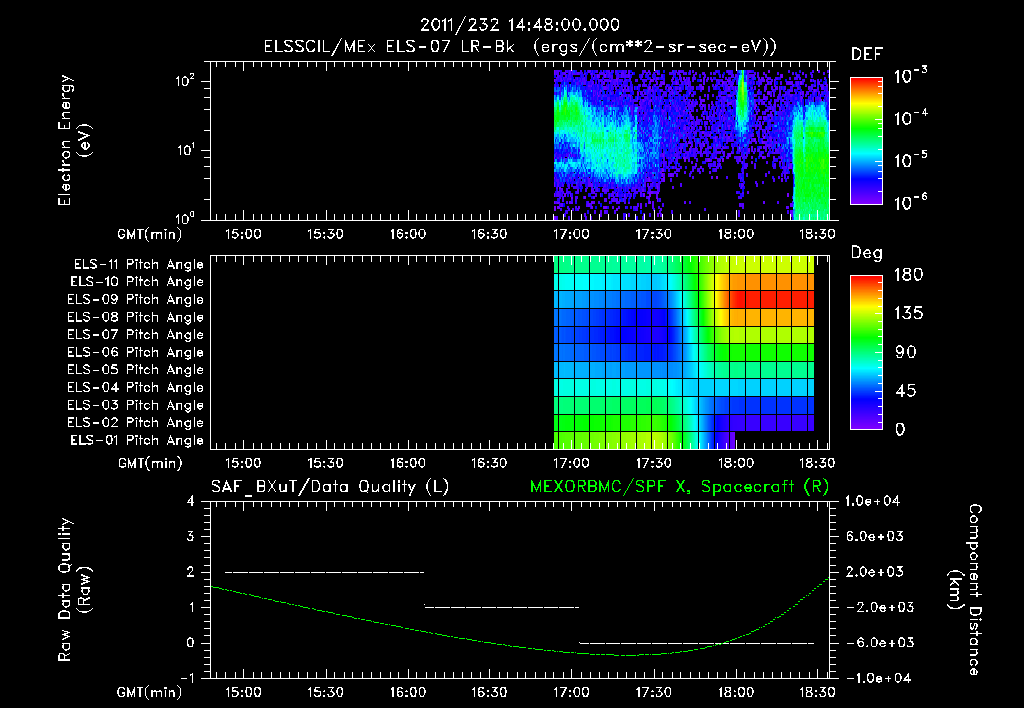
Task: Click the 180 Deg colorbar tick value
Action: point(908,275)
